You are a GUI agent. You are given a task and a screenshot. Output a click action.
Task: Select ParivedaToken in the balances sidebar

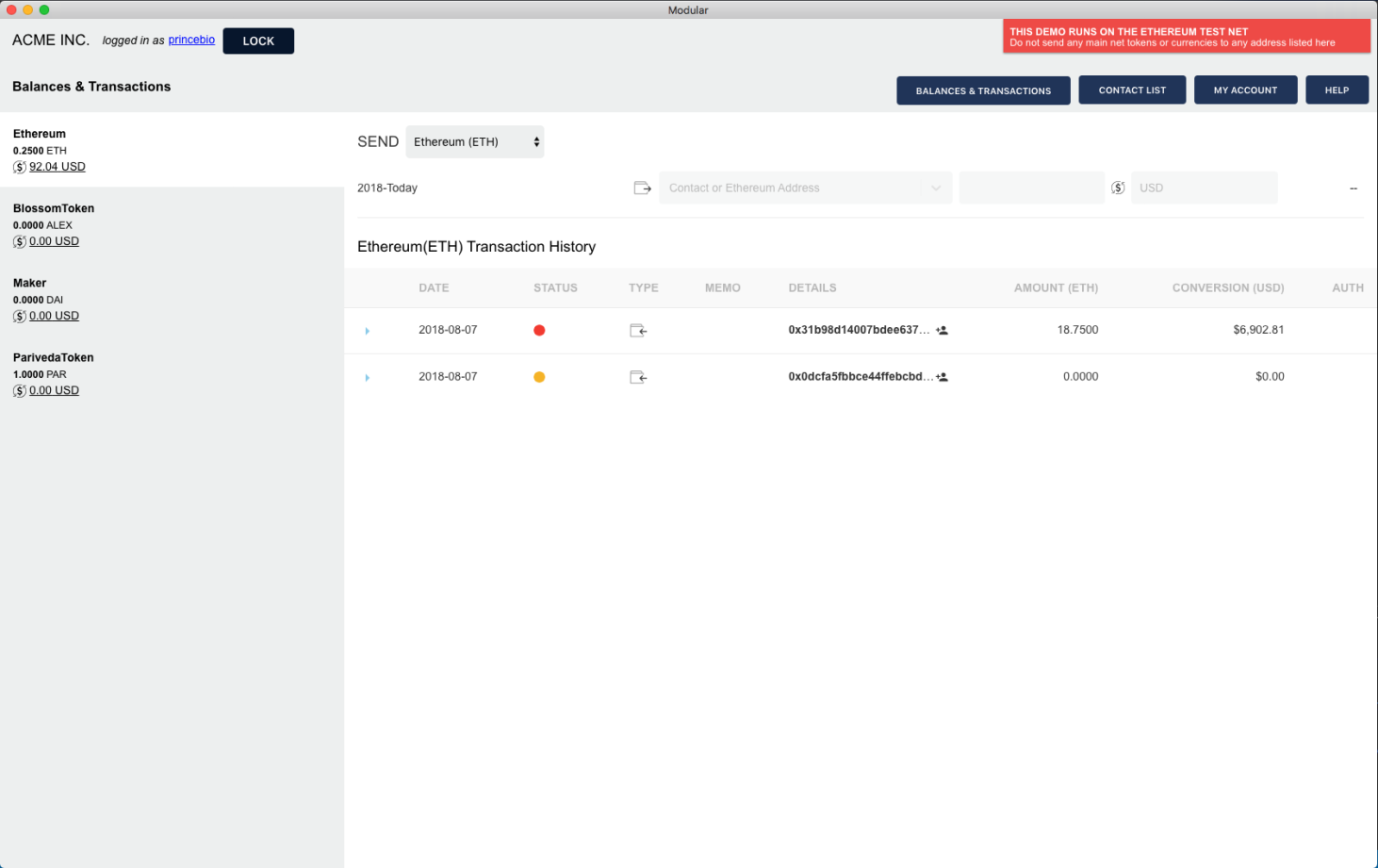(x=172, y=373)
